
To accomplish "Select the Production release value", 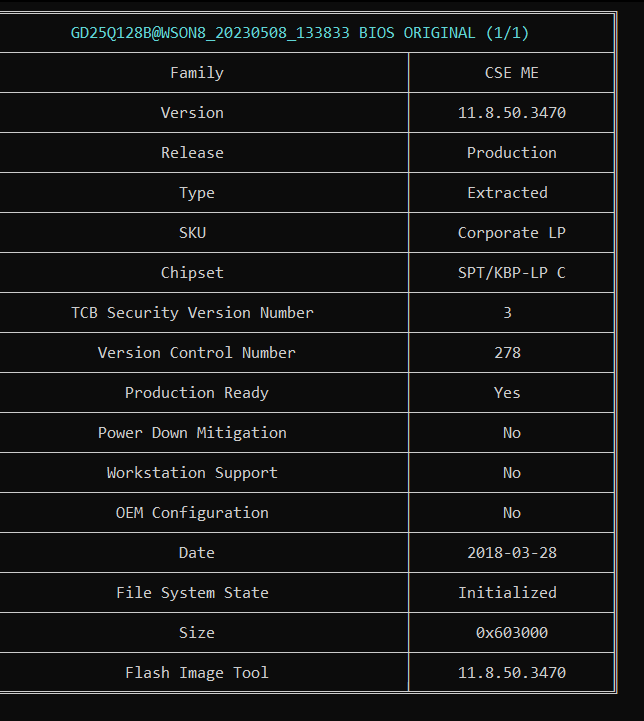I will [x=511, y=153].
